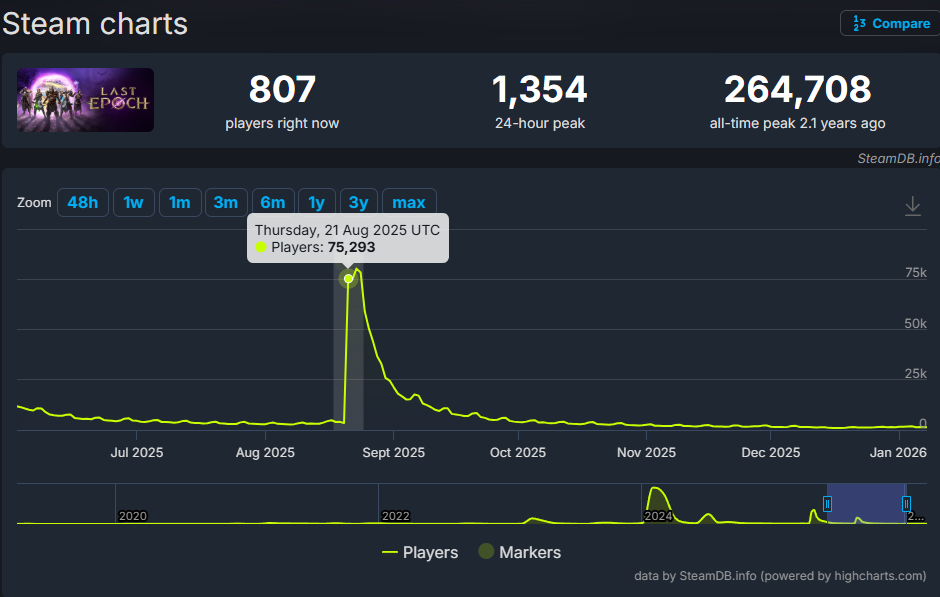Click the Markers legend circle icon

(x=486, y=552)
